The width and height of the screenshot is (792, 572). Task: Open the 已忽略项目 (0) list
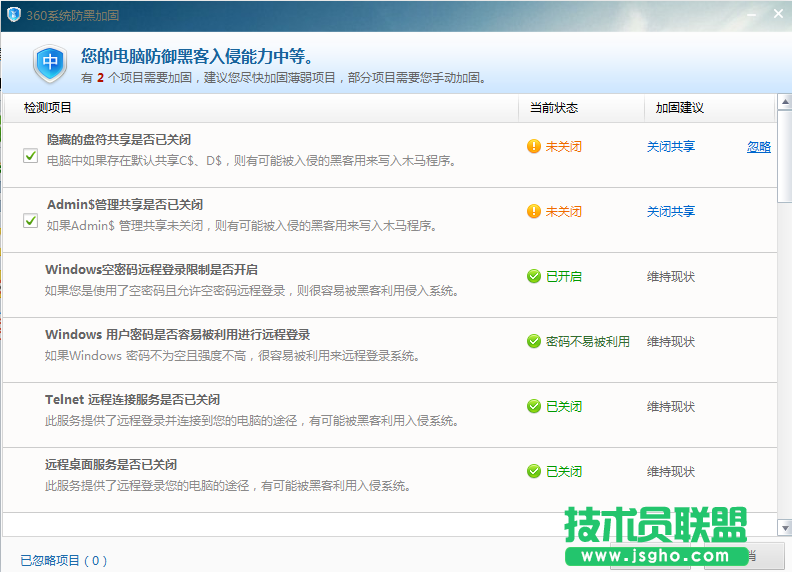(x=63, y=561)
